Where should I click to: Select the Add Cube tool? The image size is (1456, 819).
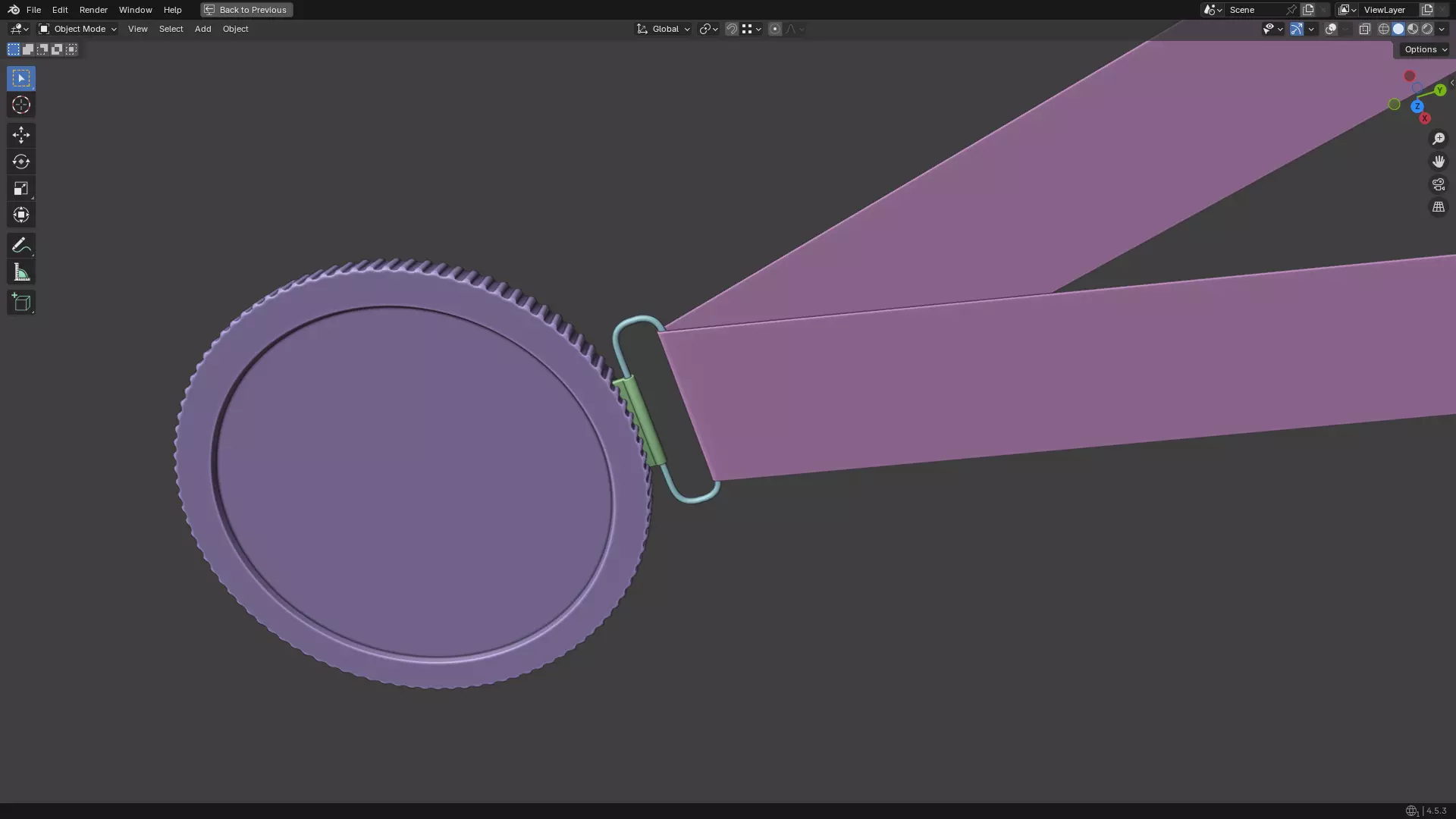coord(20,303)
